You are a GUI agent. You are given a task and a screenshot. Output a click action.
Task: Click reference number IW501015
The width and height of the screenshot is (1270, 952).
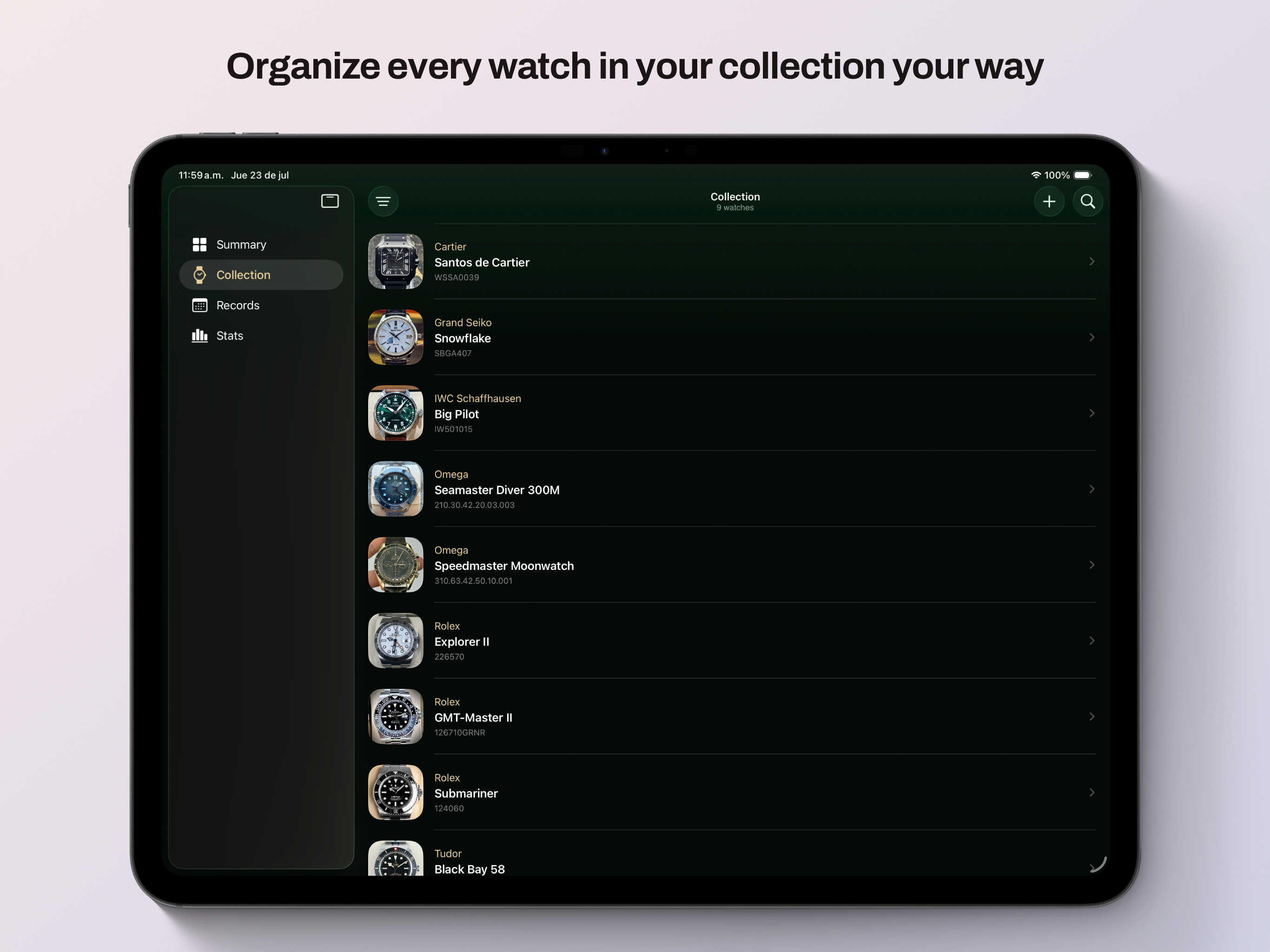coord(454,429)
